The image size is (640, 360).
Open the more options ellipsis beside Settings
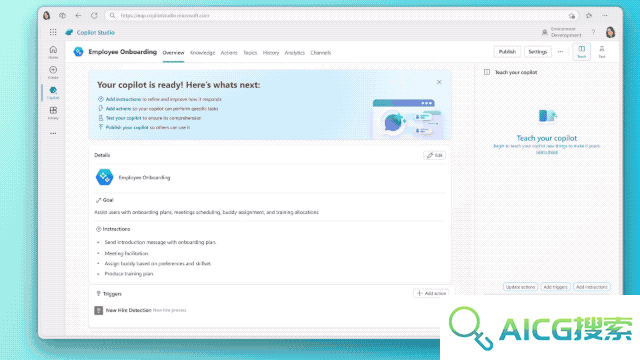point(560,52)
